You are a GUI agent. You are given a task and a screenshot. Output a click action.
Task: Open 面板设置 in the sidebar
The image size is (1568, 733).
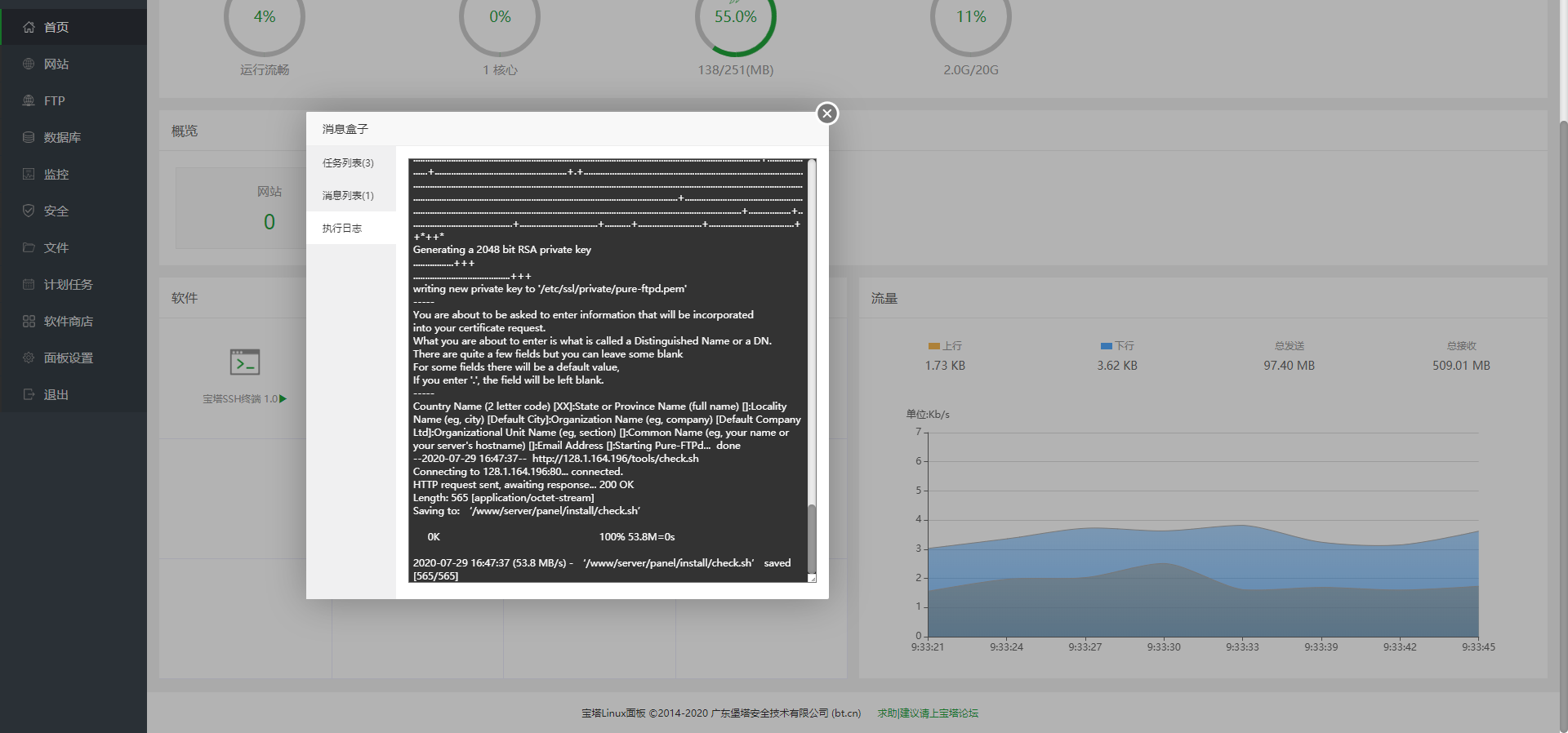click(x=73, y=358)
